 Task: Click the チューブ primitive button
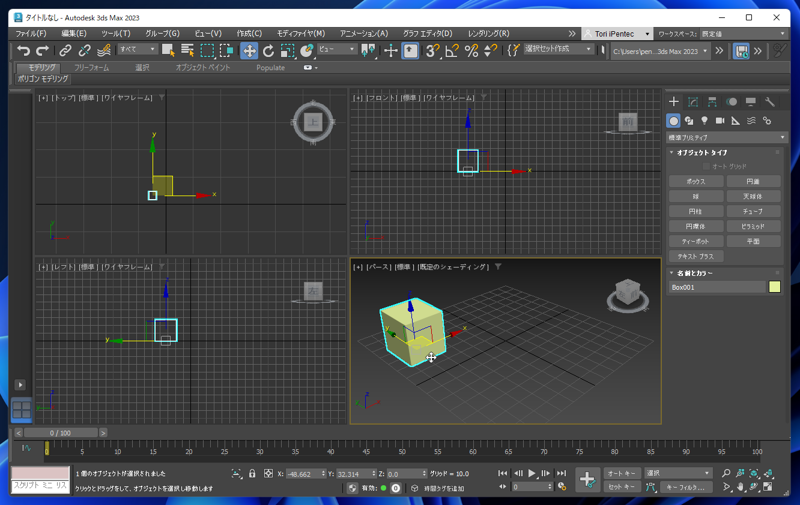[x=753, y=211]
